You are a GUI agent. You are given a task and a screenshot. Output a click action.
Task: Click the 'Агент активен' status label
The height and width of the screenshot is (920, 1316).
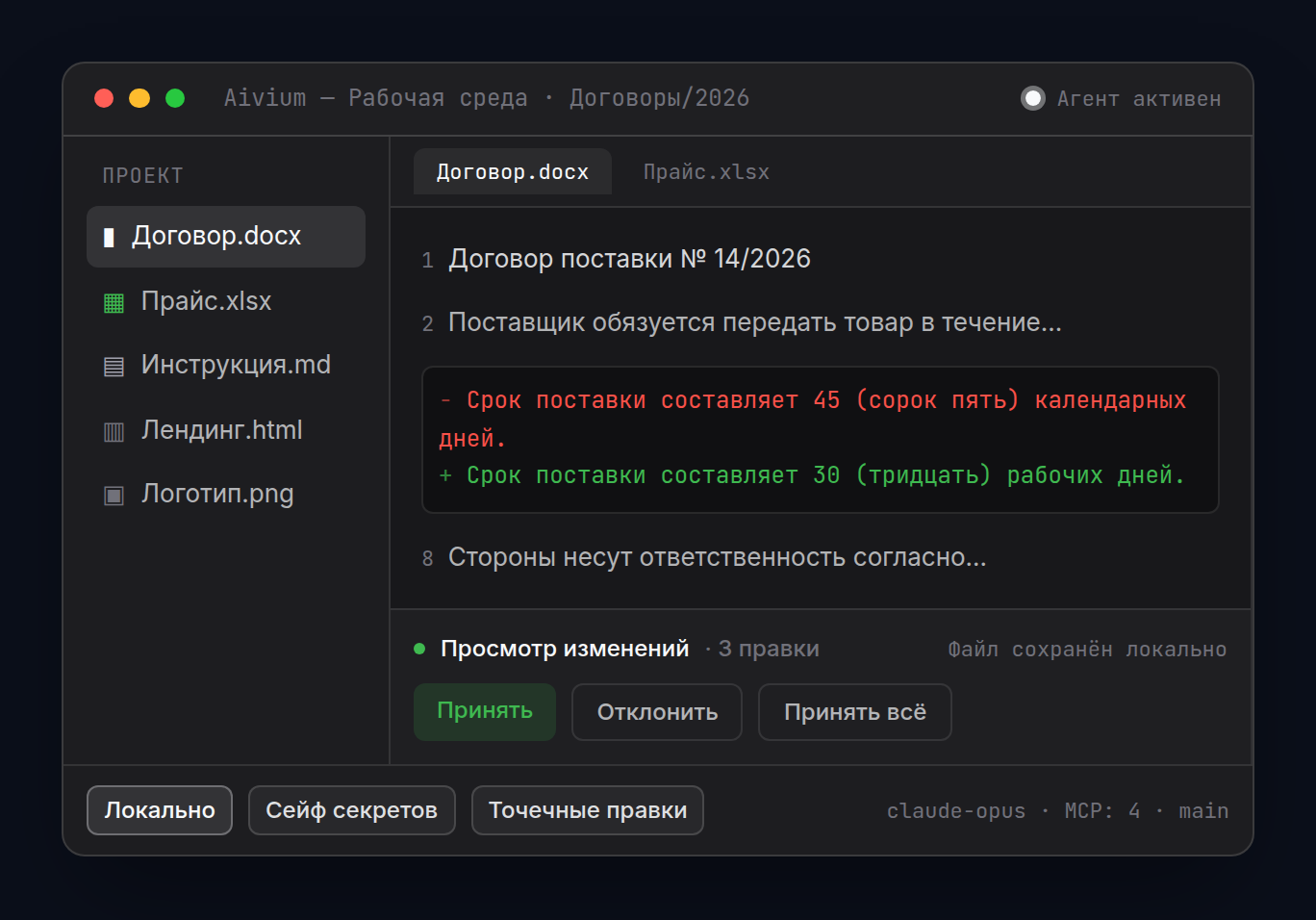click(1139, 99)
